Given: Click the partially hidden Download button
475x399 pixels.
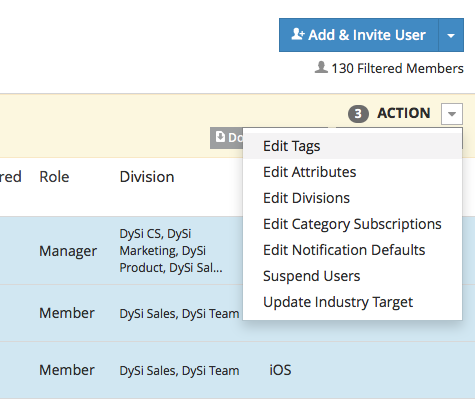Looking at the screenshot, I should (x=227, y=138).
